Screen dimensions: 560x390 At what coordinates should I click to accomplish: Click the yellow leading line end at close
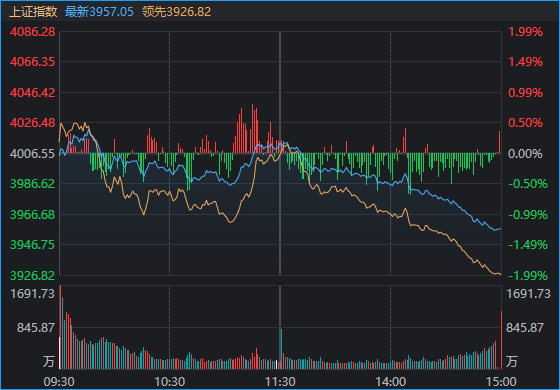pos(500,274)
